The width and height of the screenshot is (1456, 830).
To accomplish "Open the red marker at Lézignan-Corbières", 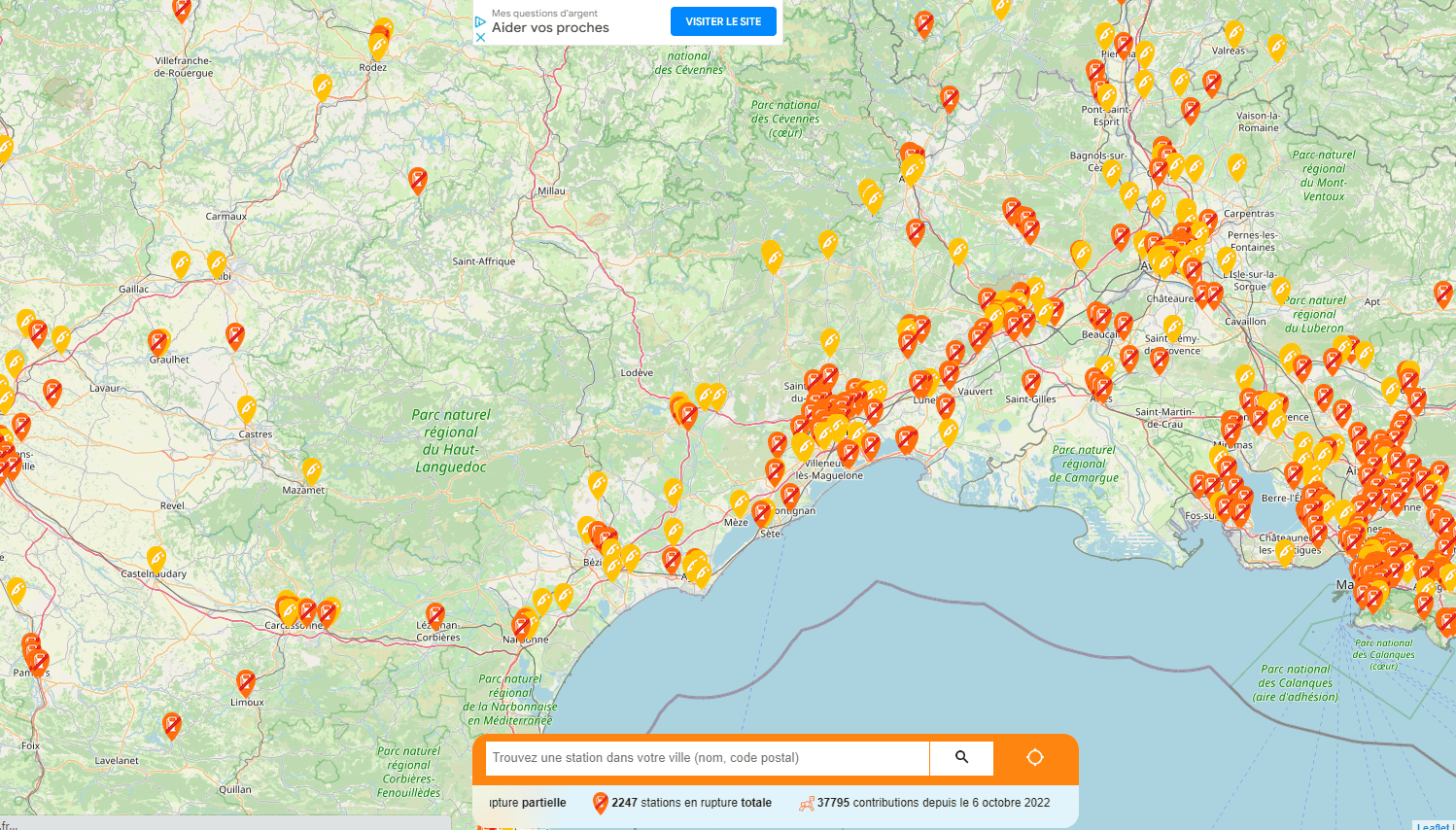I will point(435,614).
